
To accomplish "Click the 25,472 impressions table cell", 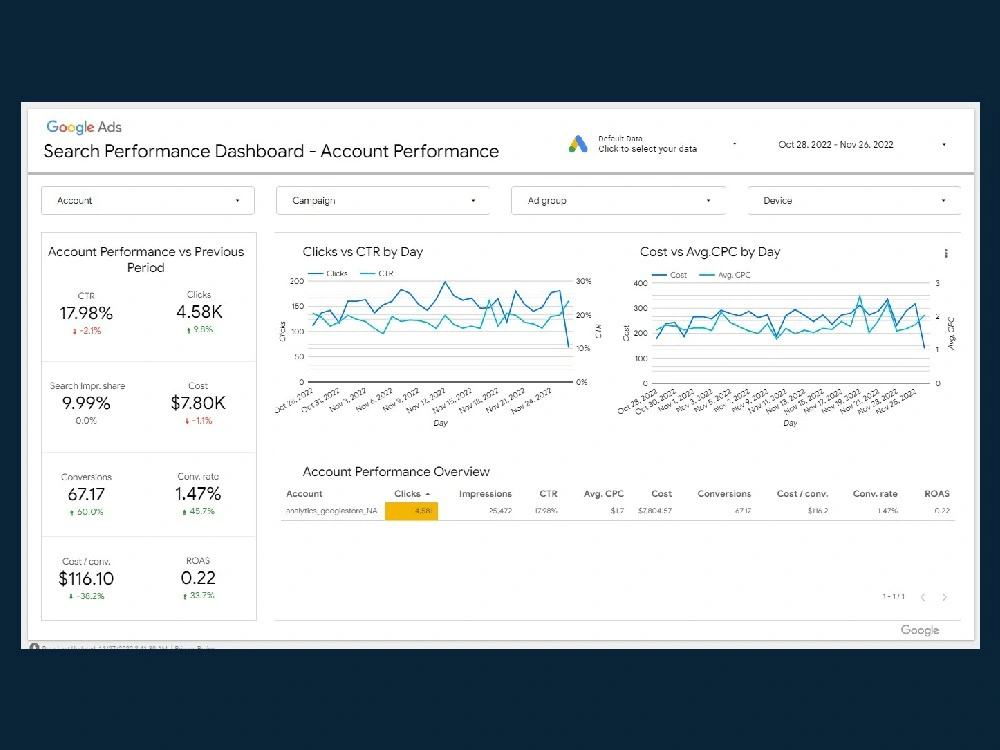I will pos(500,511).
